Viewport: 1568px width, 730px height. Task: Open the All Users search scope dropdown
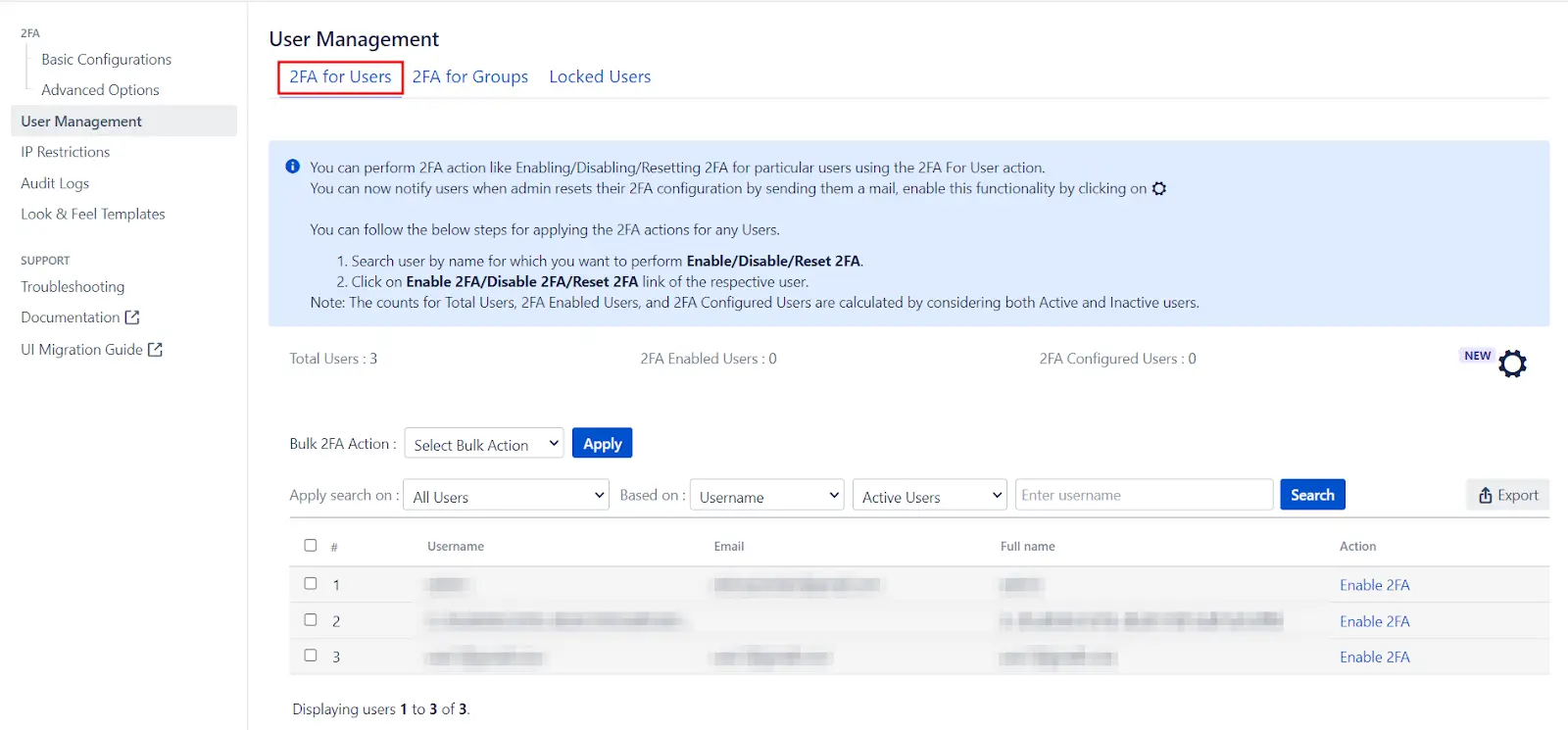[x=506, y=495]
